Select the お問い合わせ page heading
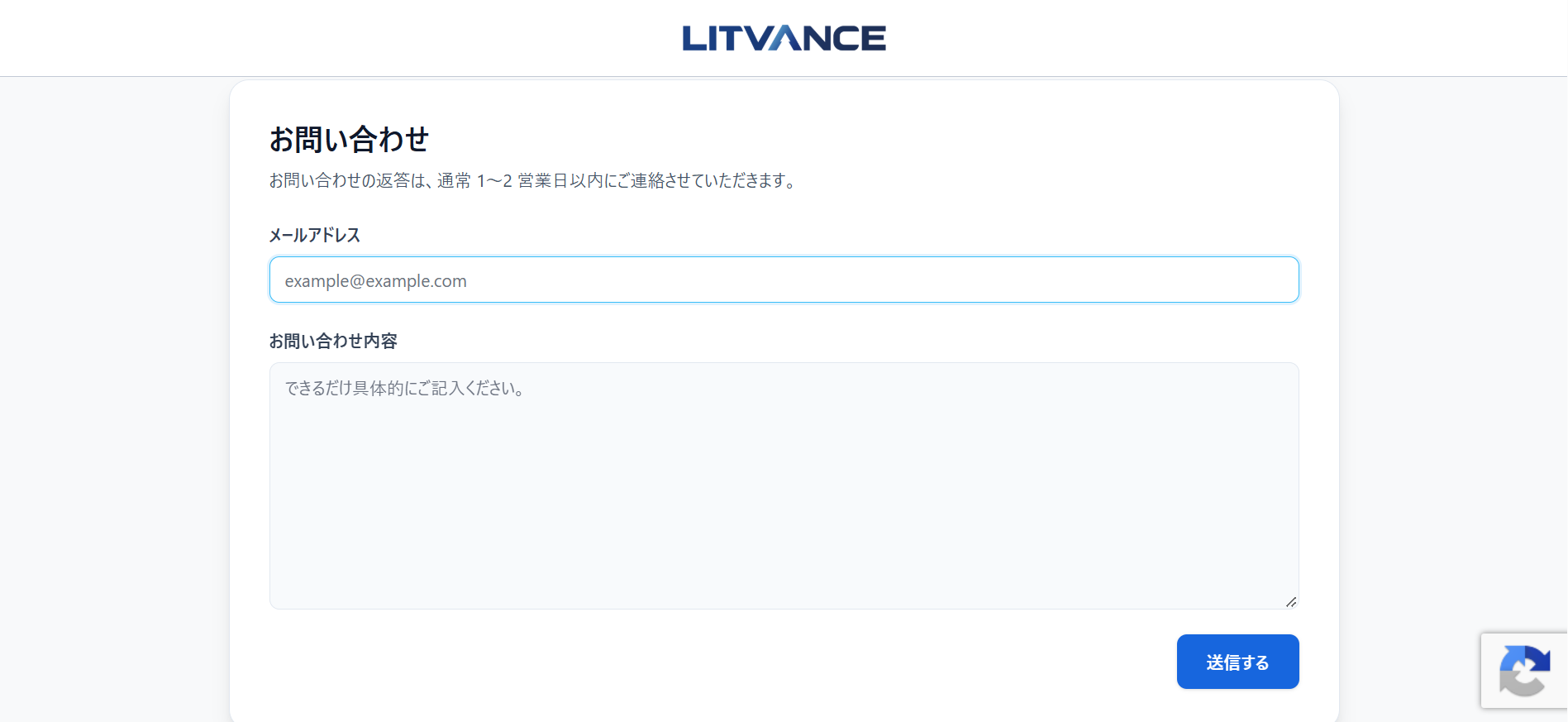 click(x=349, y=139)
